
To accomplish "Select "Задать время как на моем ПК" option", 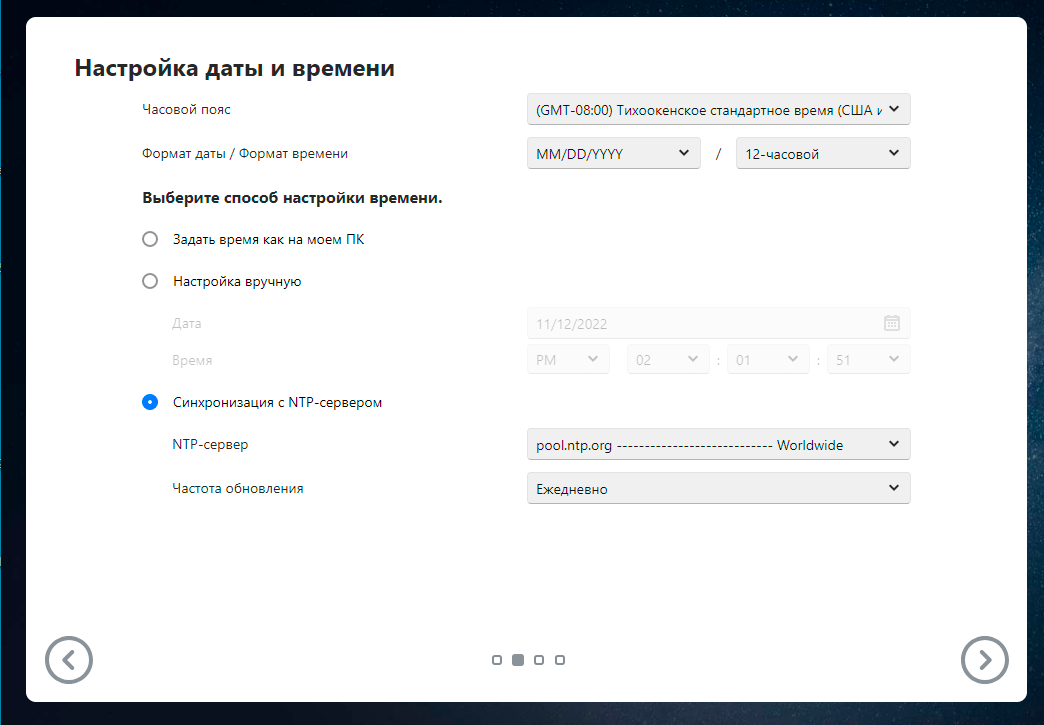I will pyautogui.click(x=150, y=240).
